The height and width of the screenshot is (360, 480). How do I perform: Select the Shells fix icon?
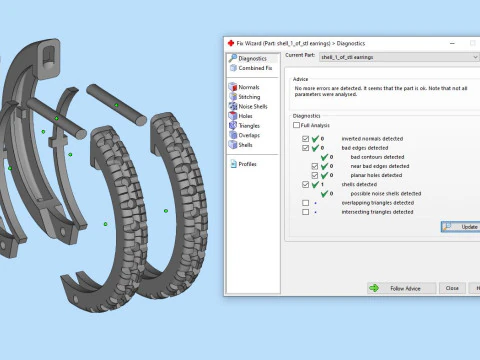click(233, 145)
